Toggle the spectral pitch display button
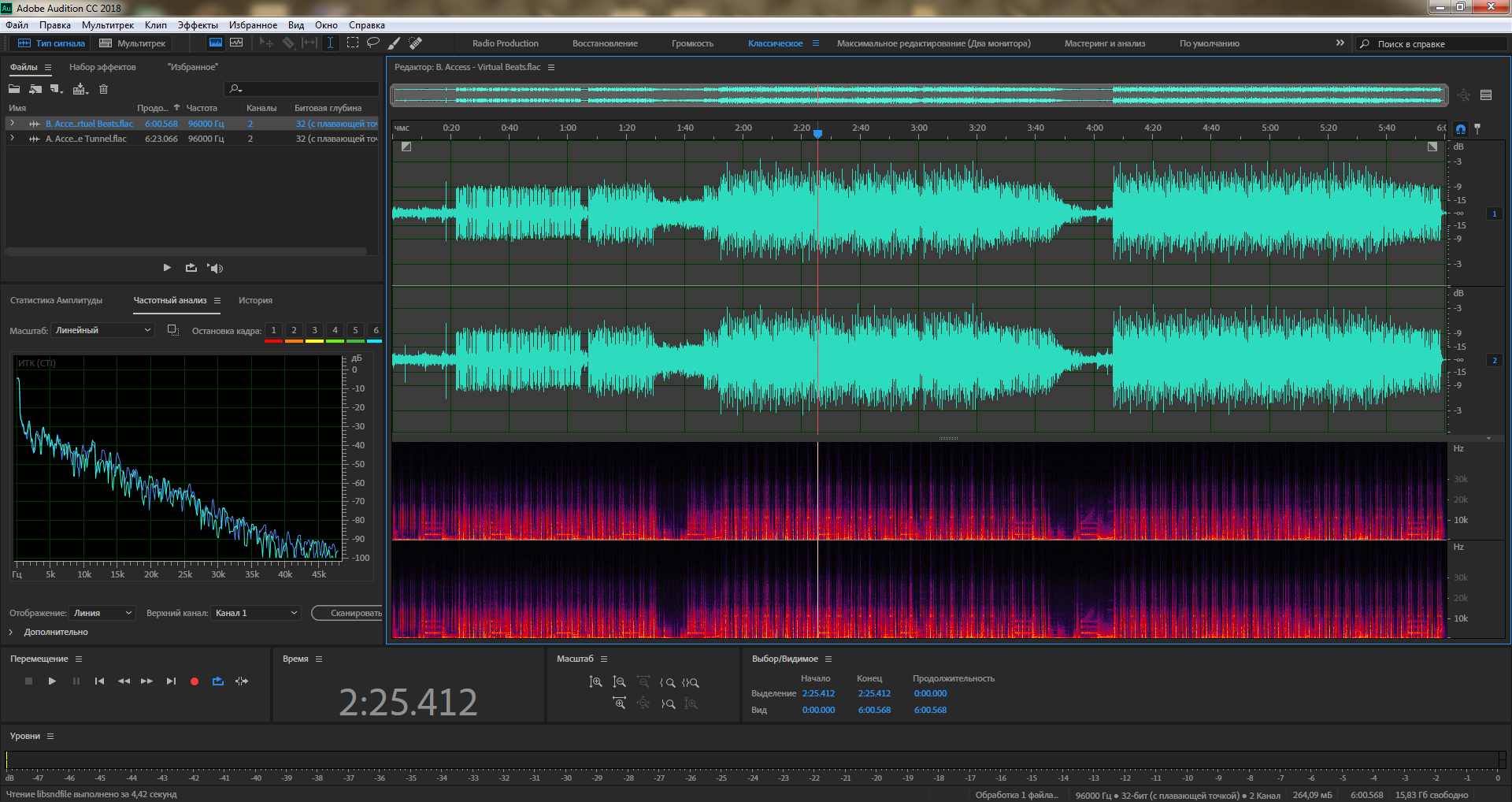 (x=236, y=43)
